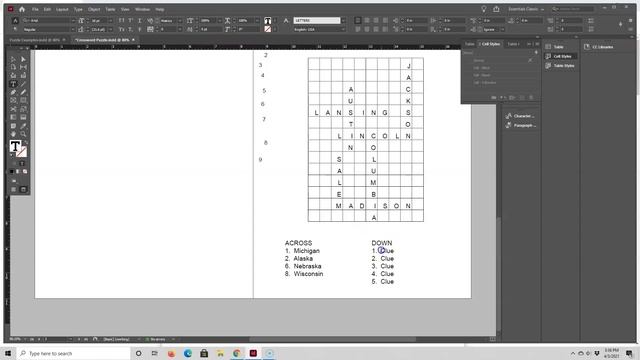640x360 pixels.
Task: Open the Essentials Classic workspace dropdown
Action: pos(526,9)
